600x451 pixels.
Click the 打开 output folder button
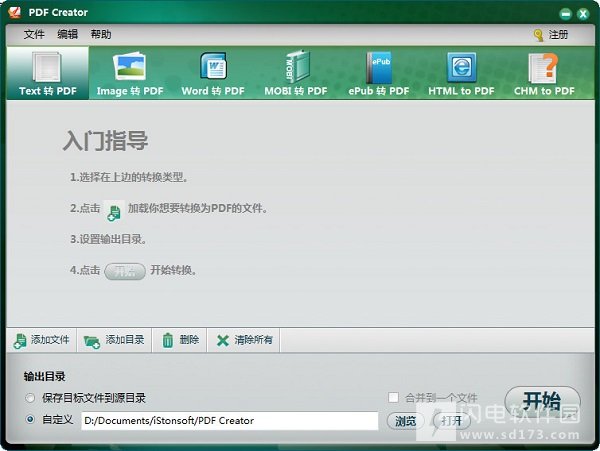point(452,421)
